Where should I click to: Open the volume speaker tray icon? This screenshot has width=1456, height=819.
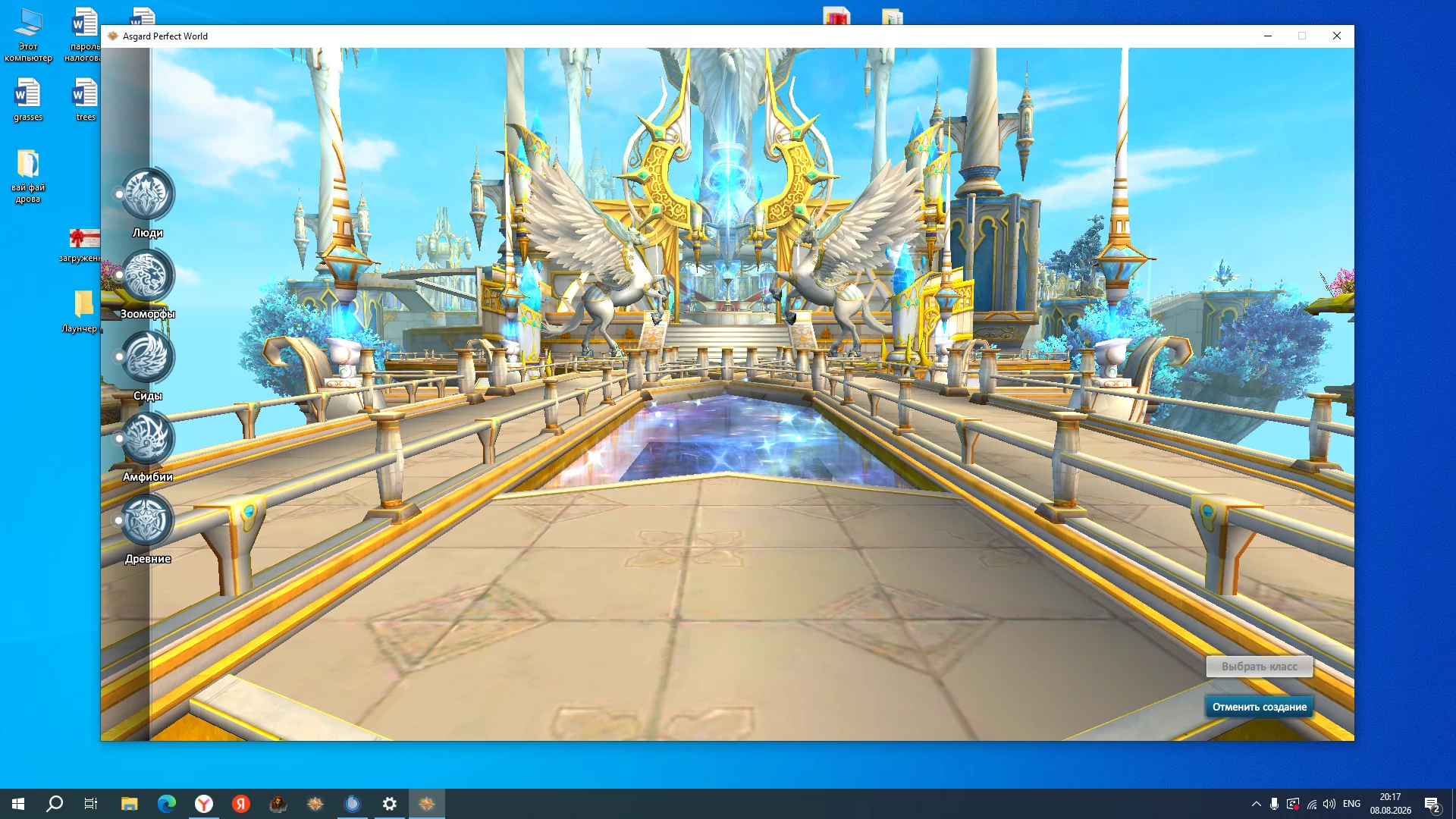(1329, 804)
